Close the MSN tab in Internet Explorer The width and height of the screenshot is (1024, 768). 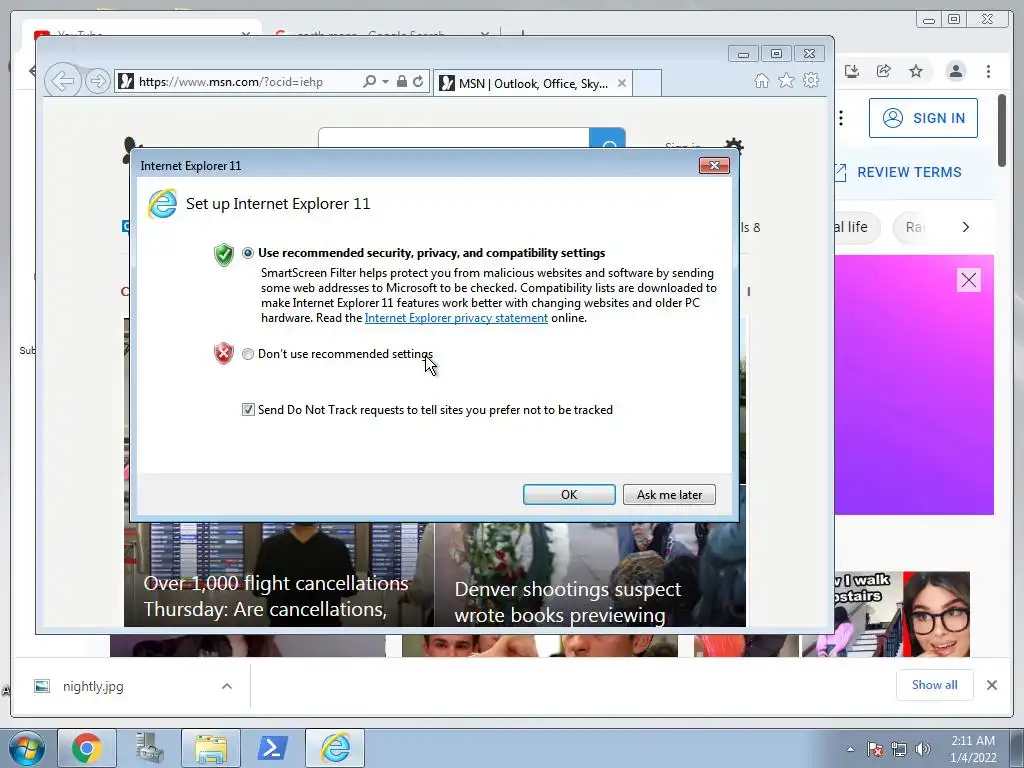pos(622,83)
